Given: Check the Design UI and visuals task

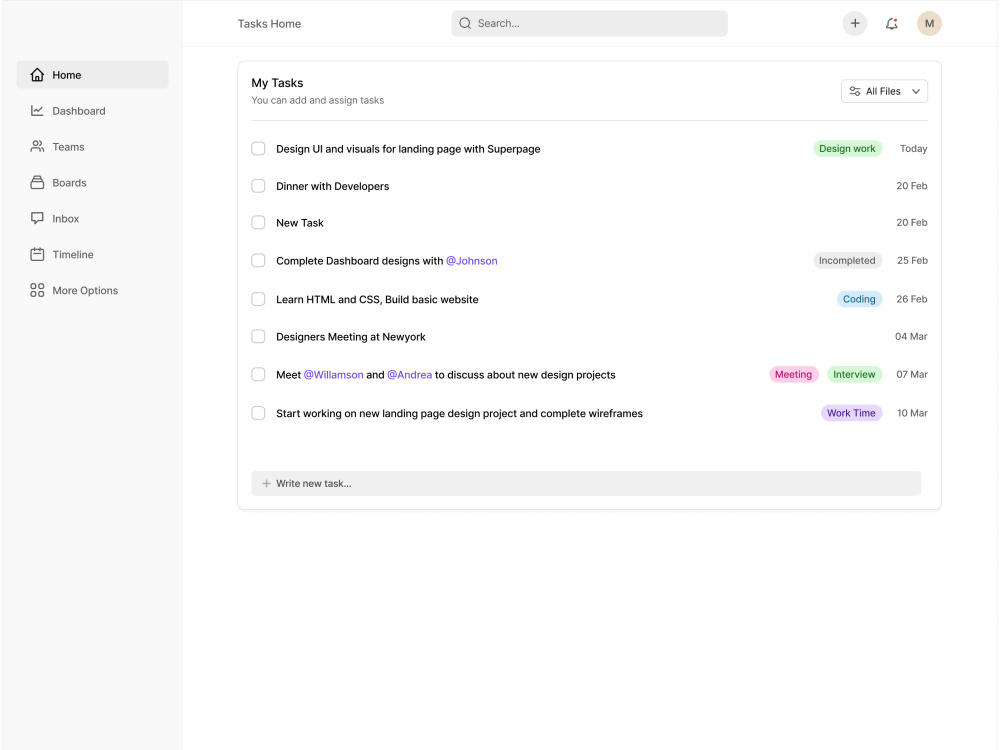Looking at the screenshot, I should (258, 149).
